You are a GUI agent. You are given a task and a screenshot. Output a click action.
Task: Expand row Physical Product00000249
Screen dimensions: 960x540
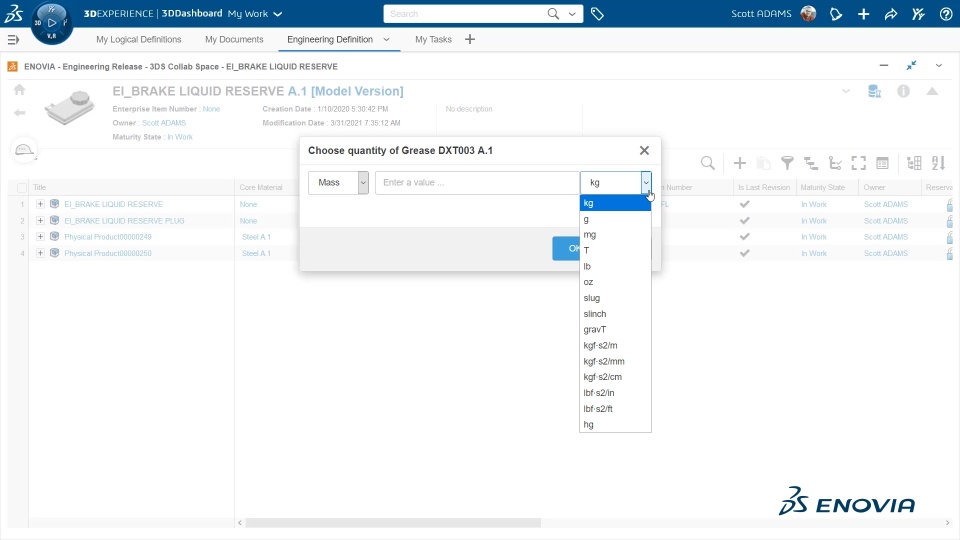point(40,236)
